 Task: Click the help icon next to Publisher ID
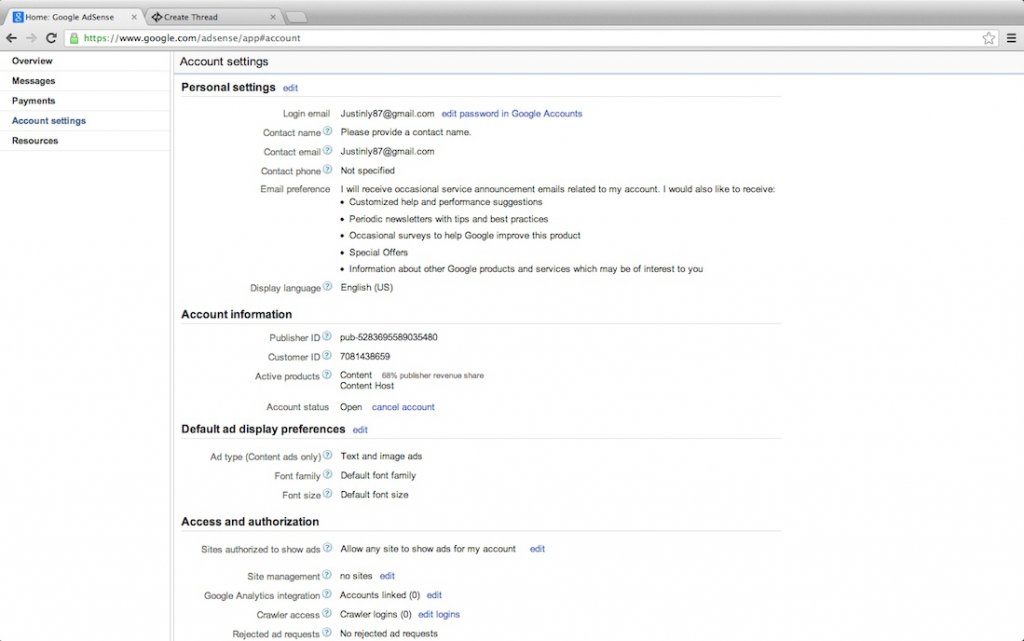(327, 336)
